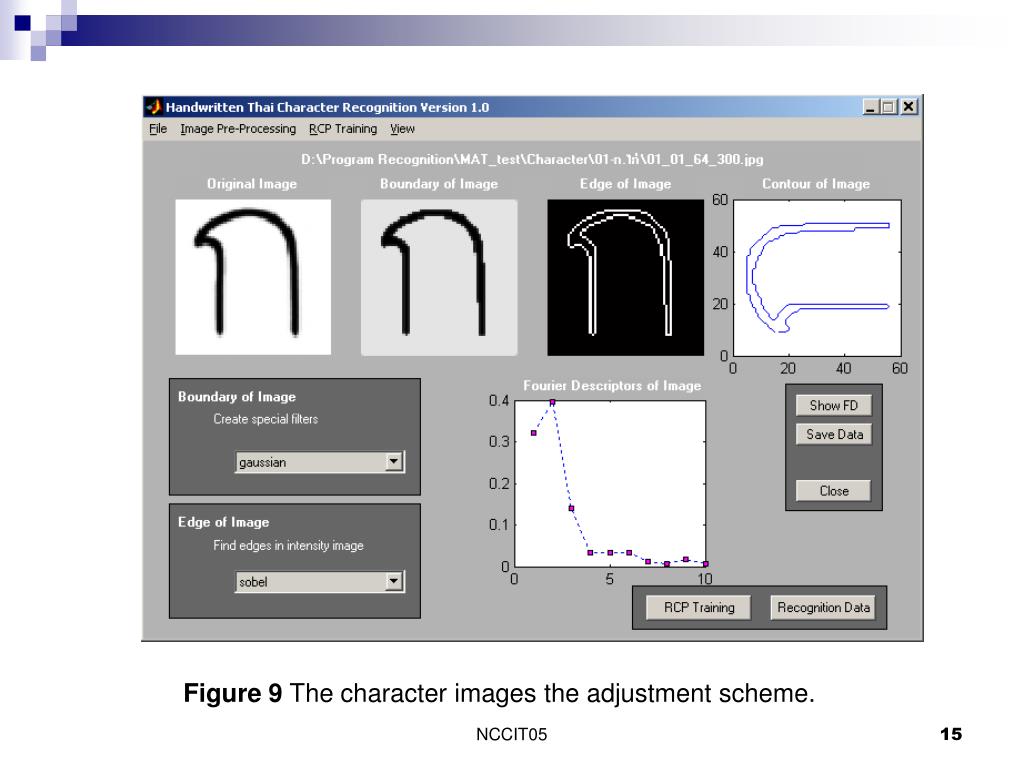
Task: Open the RCP Training menu
Action: tap(343, 129)
